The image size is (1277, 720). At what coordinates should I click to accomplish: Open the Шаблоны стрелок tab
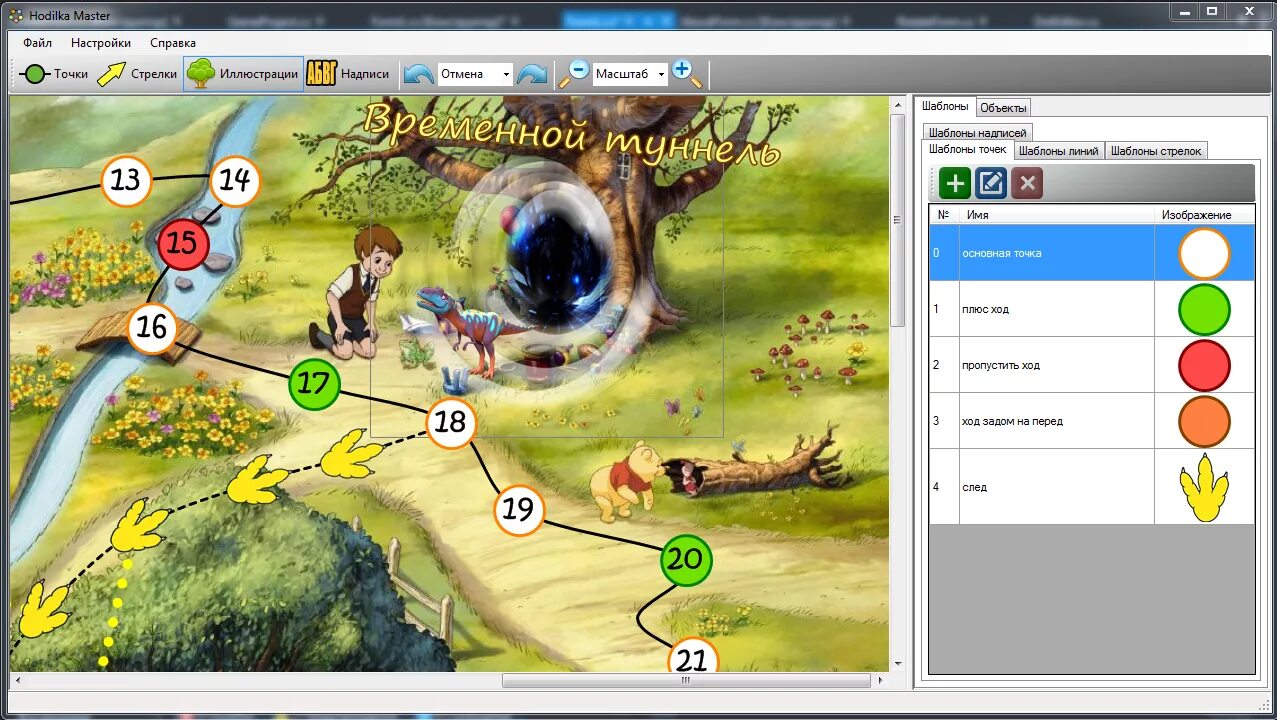(x=1156, y=151)
